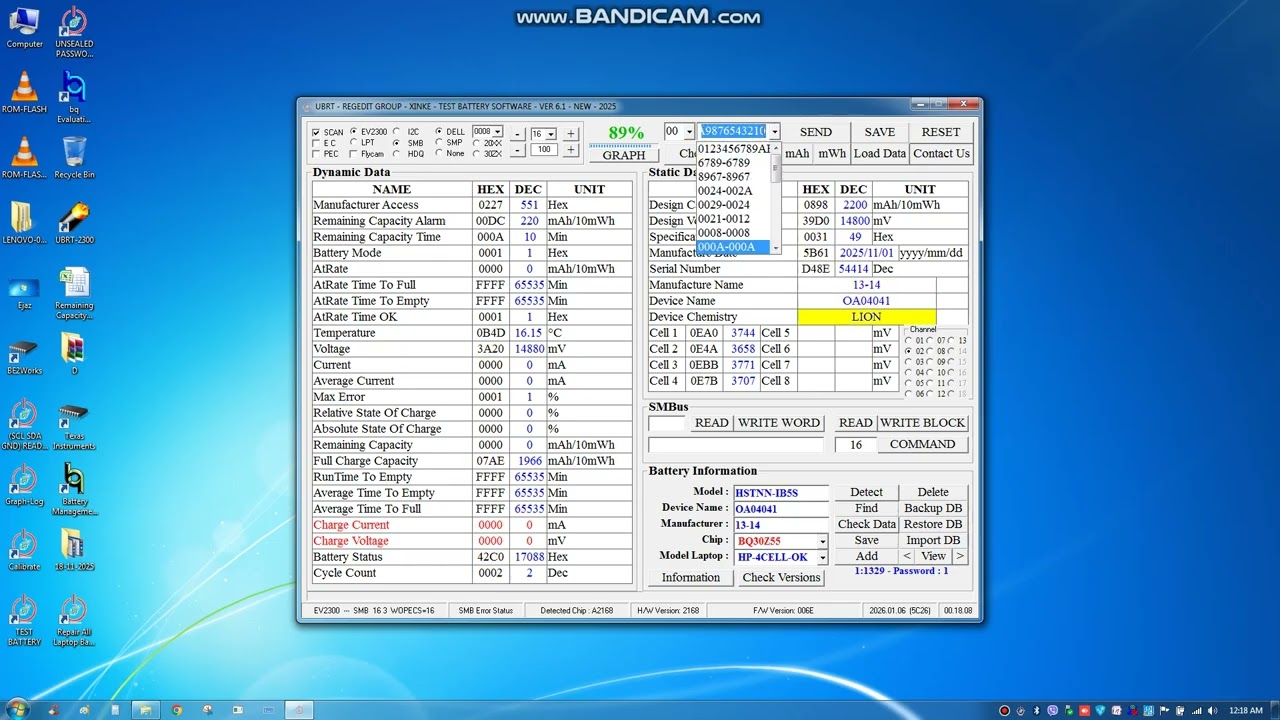
Task: Click the Check Versions button
Action: pos(781,577)
